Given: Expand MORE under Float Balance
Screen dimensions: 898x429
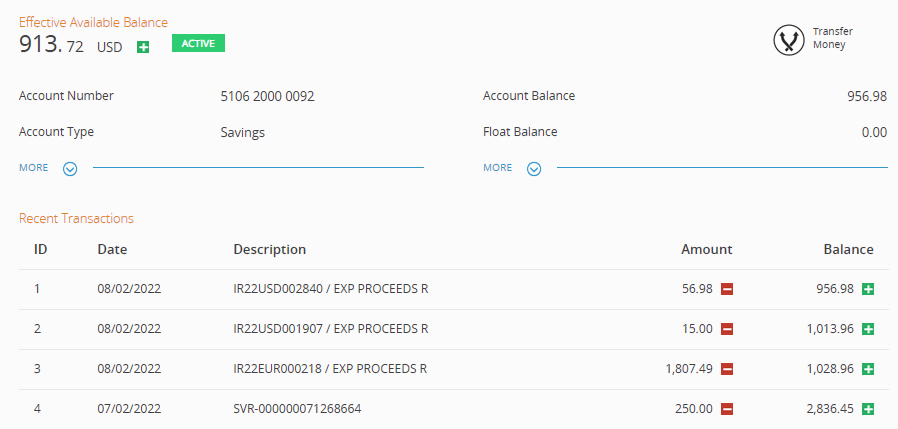Looking at the screenshot, I should pyautogui.click(x=533, y=168).
